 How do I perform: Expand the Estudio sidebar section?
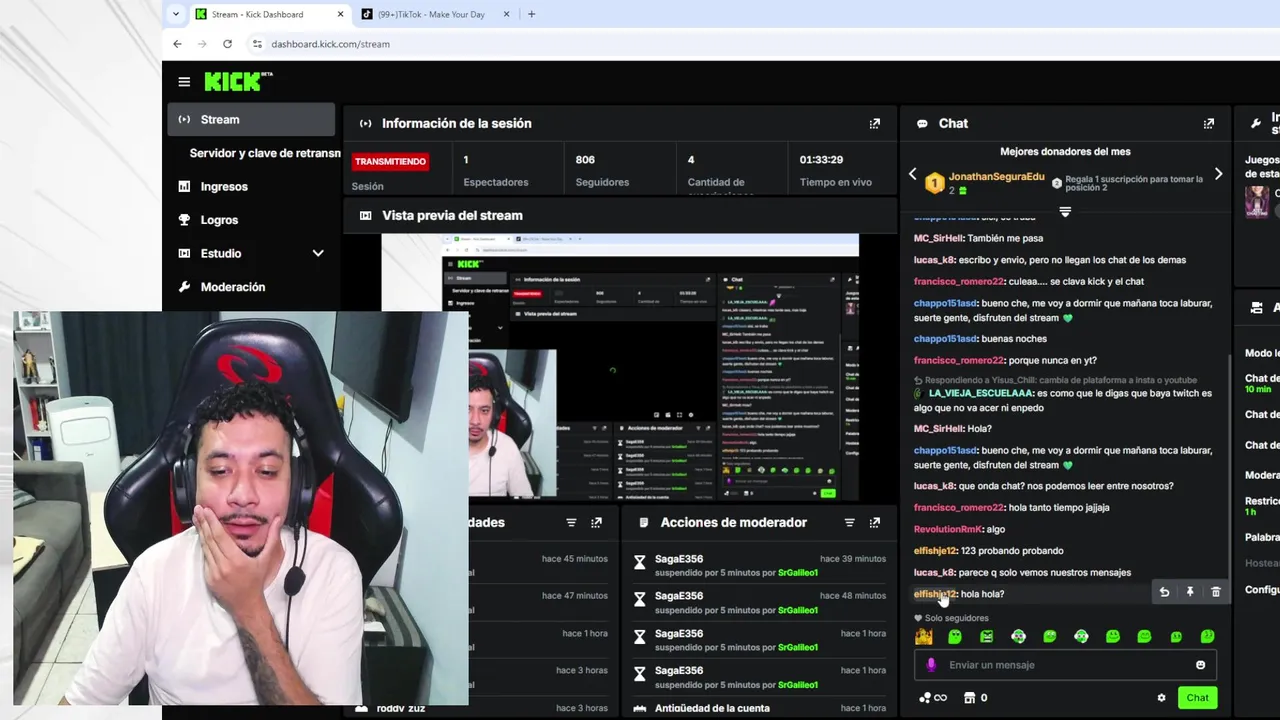(x=318, y=253)
